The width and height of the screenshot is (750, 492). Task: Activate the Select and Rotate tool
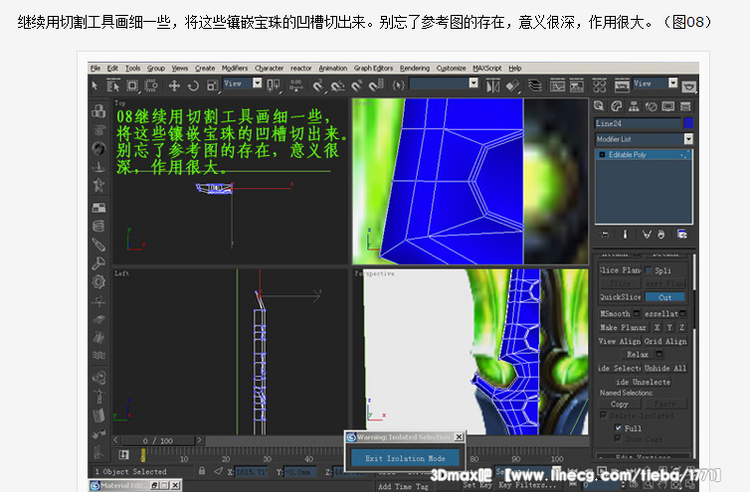pyautogui.click(x=193, y=86)
